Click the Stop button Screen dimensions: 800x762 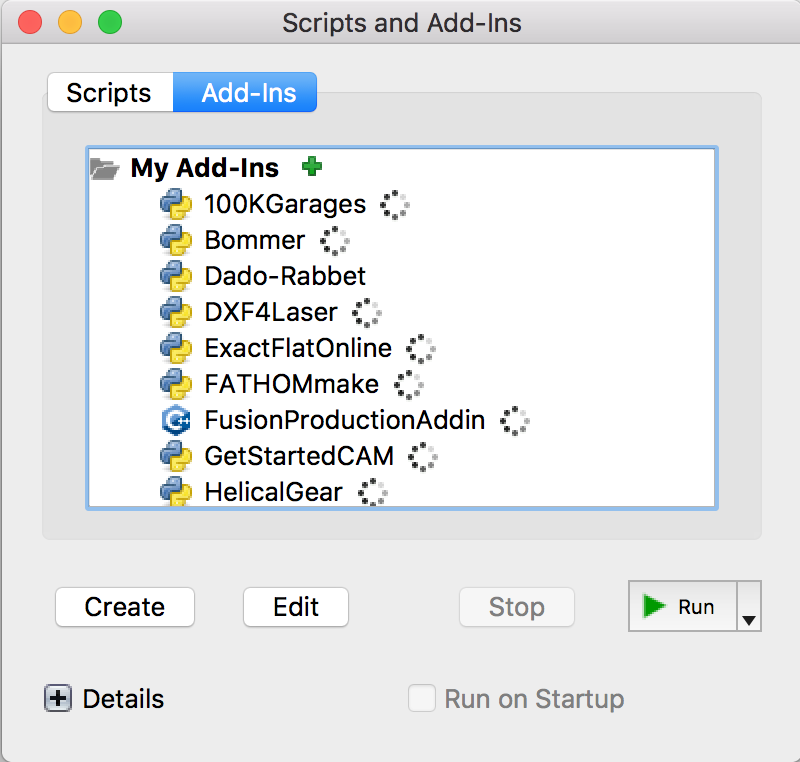point(517,607)
